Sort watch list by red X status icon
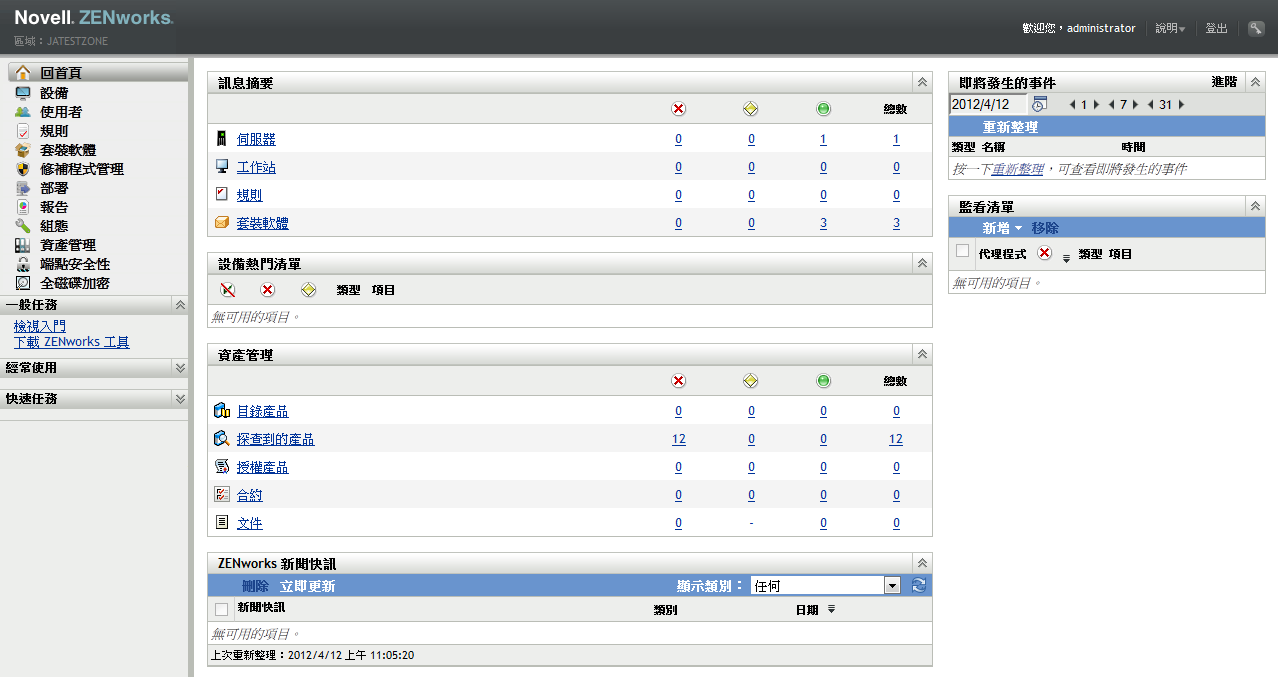 (1044, 253)
